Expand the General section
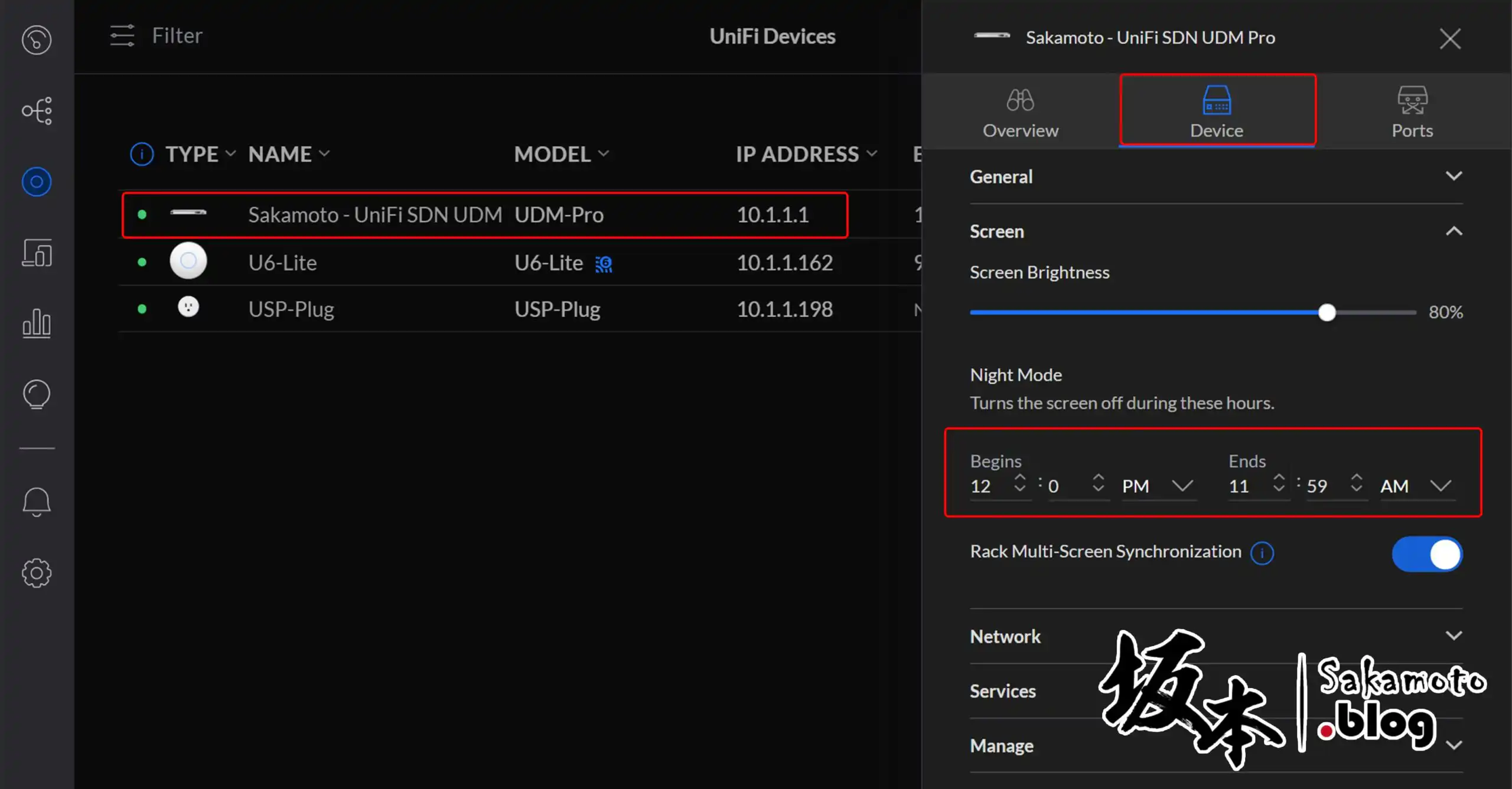Viewport: 1512px width, 789px height. coord(1454,176)
